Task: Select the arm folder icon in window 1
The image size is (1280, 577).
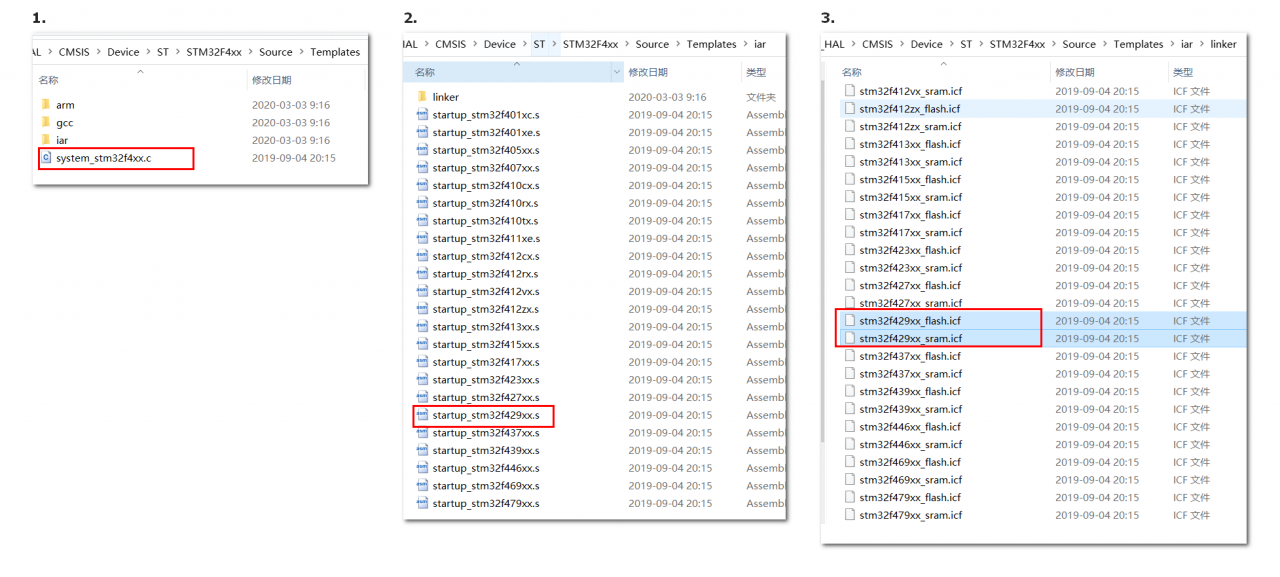Action: 45,105
